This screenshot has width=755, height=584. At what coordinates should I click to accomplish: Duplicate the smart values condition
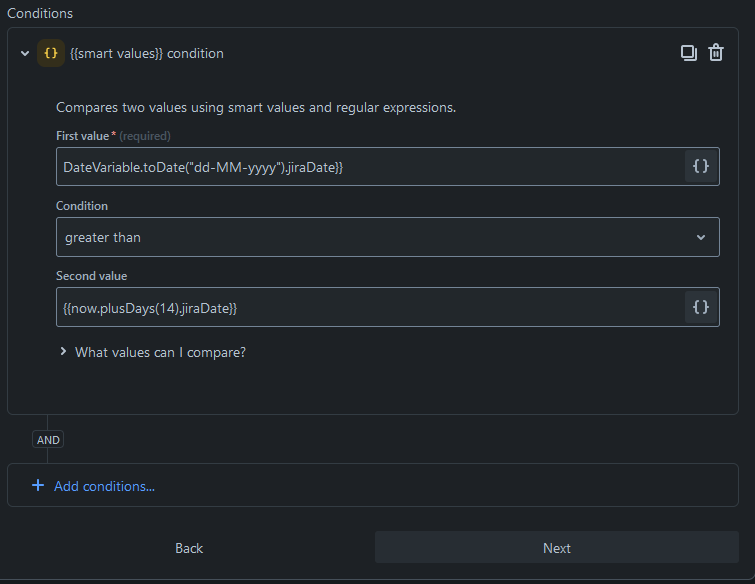click(689, 53)
